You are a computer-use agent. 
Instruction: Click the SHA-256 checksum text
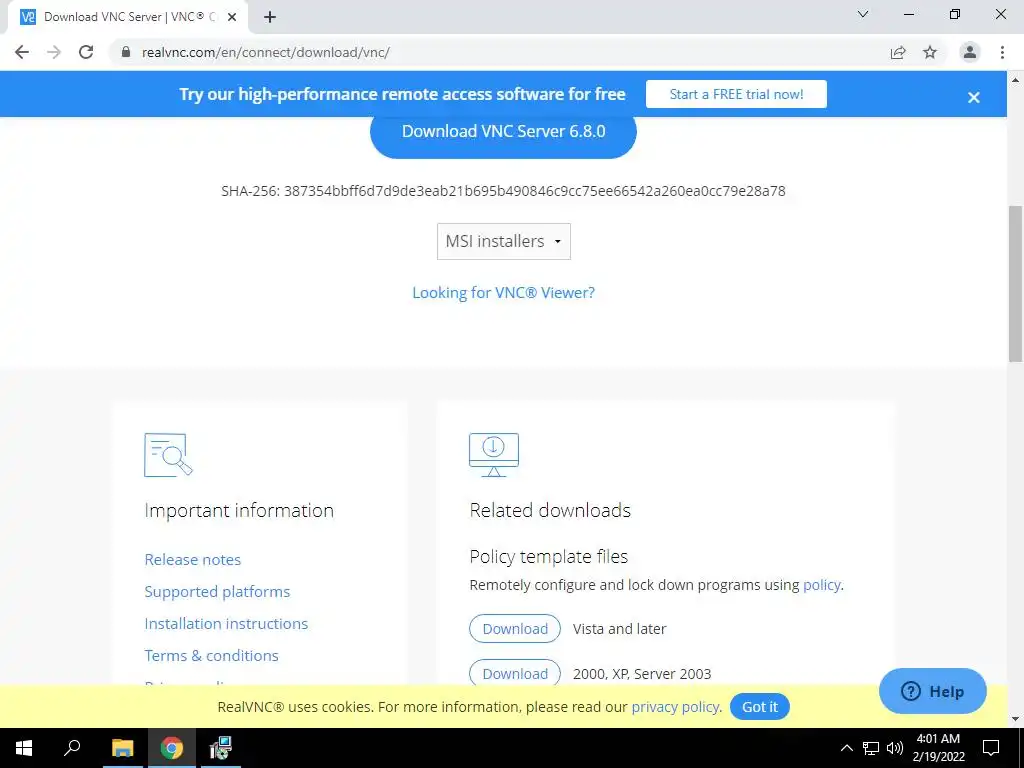point(504,191)
